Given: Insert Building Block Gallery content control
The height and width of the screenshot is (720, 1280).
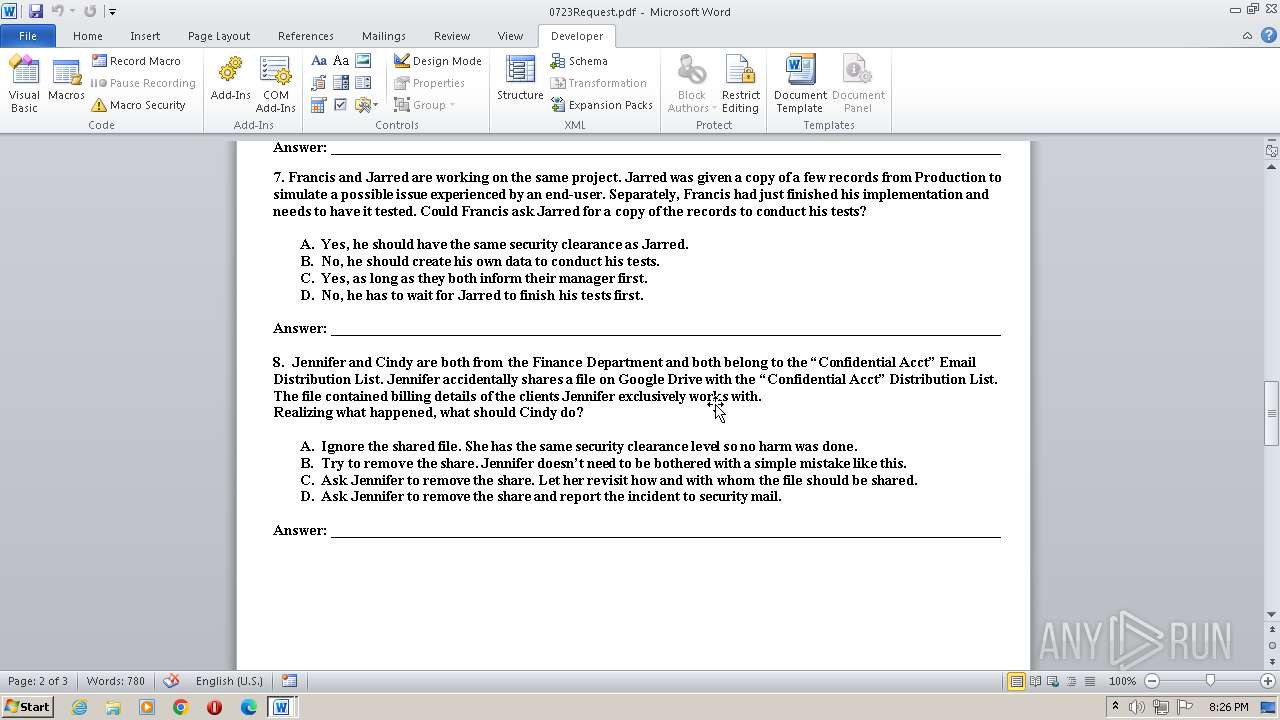Looking at the screenshot, I should (x=319, y=83).
